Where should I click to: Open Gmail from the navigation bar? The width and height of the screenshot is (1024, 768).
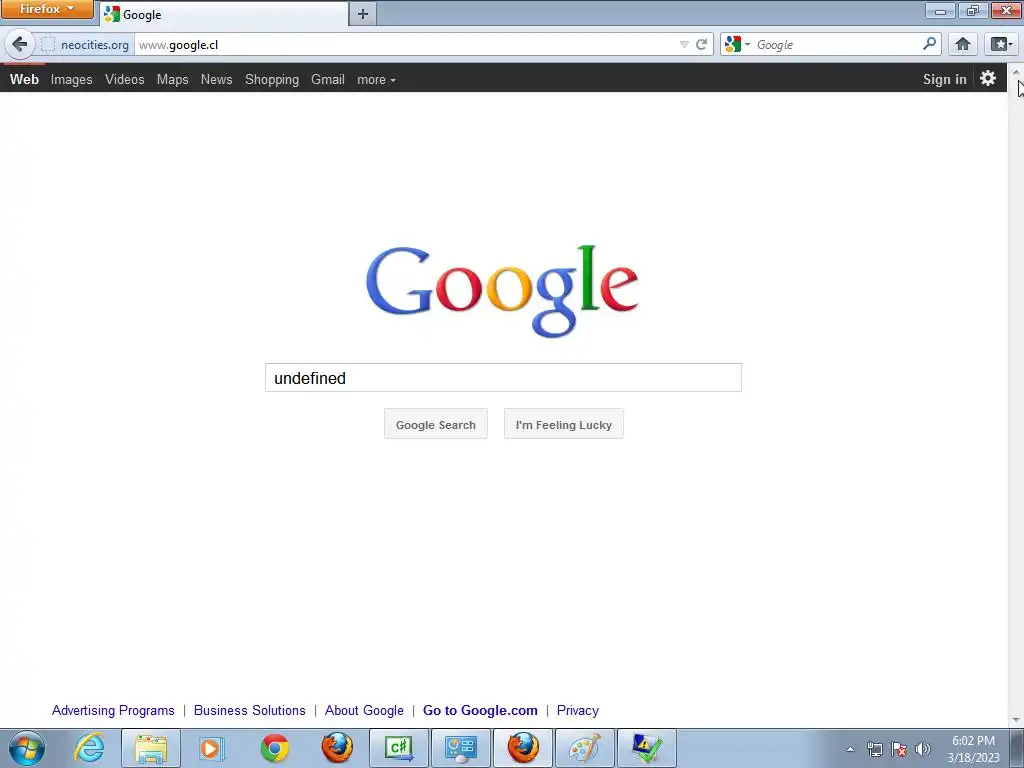[328, 79]
